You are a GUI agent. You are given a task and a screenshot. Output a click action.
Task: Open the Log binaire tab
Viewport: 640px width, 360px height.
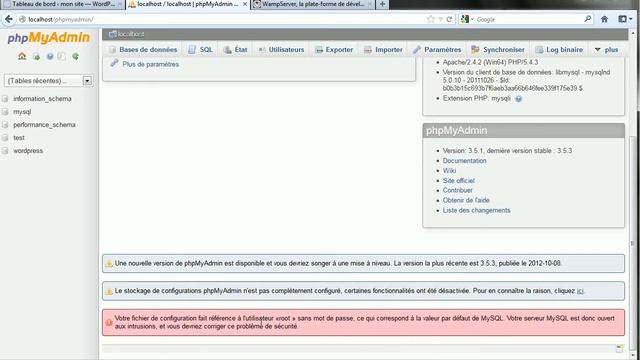559,50
